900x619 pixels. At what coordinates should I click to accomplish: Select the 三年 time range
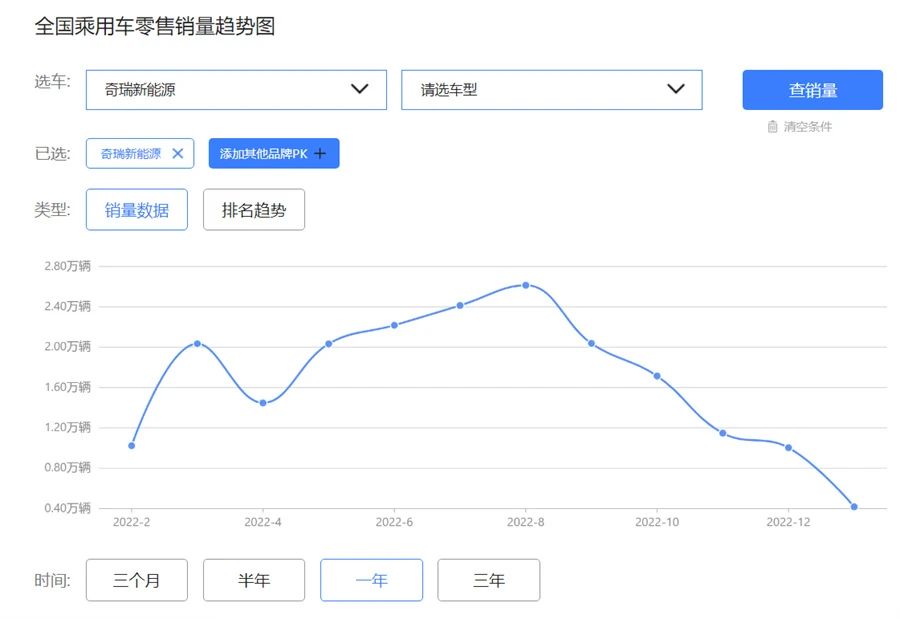[x=488, y=580]
